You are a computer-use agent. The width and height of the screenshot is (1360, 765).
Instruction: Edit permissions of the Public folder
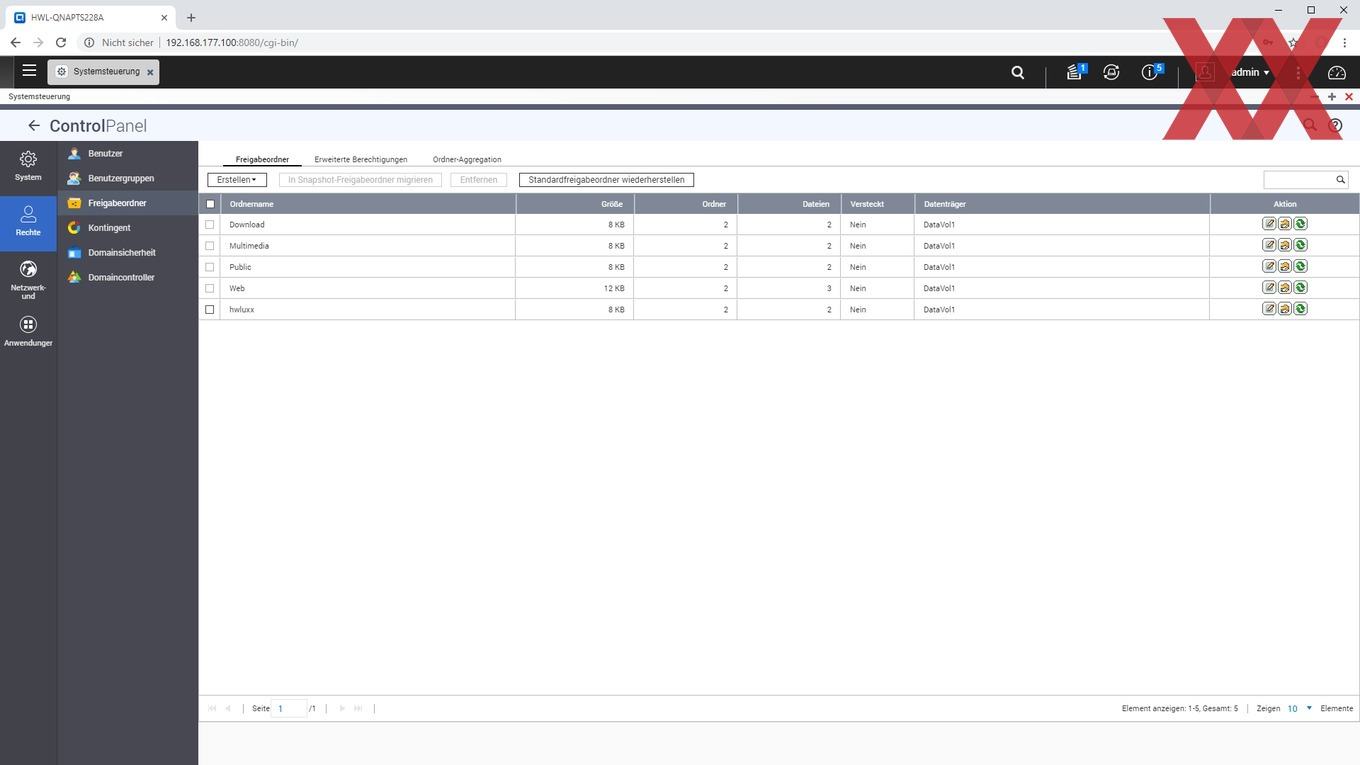point(1285,266)
